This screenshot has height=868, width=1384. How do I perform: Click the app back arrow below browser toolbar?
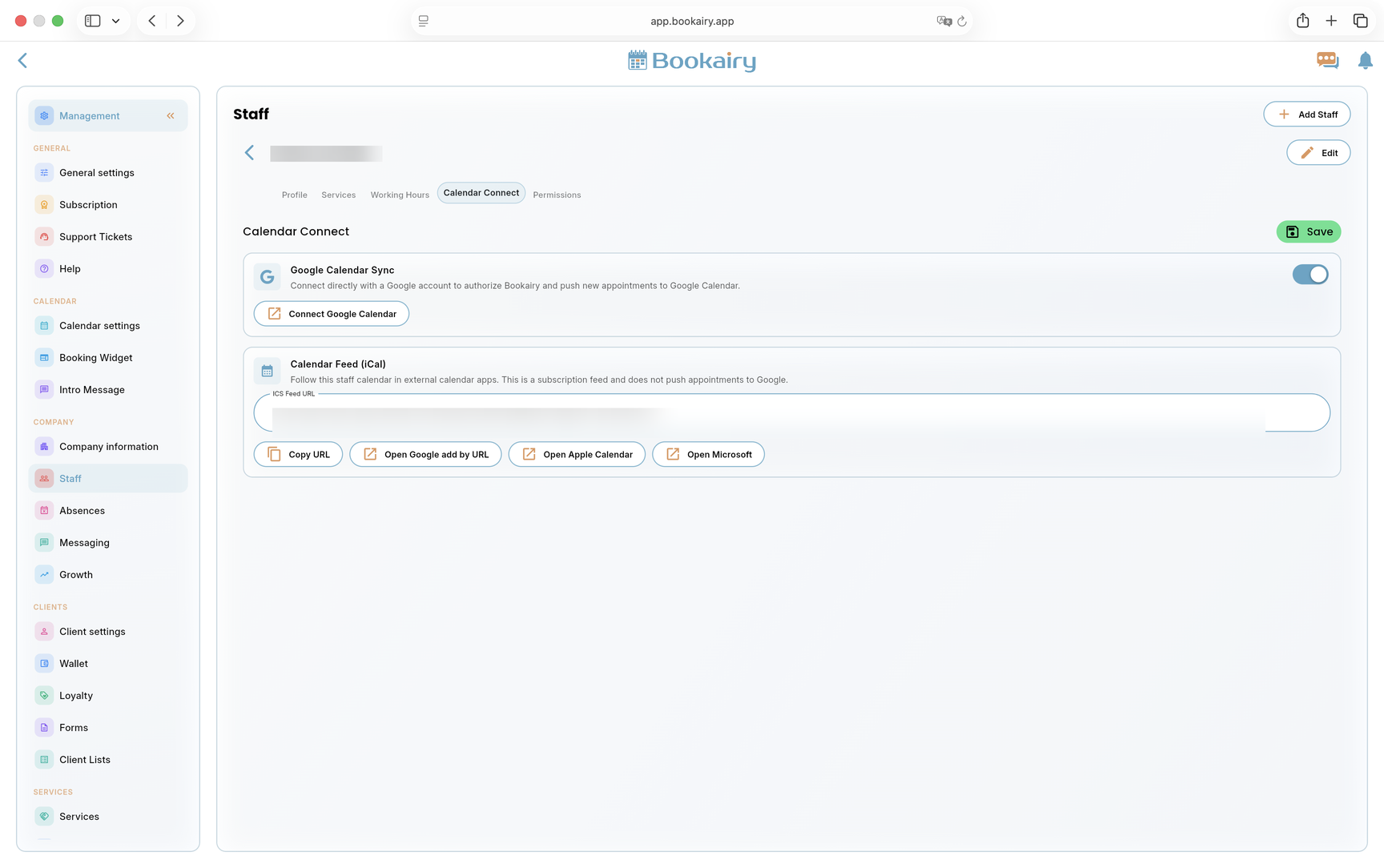[x=22, y=61]
